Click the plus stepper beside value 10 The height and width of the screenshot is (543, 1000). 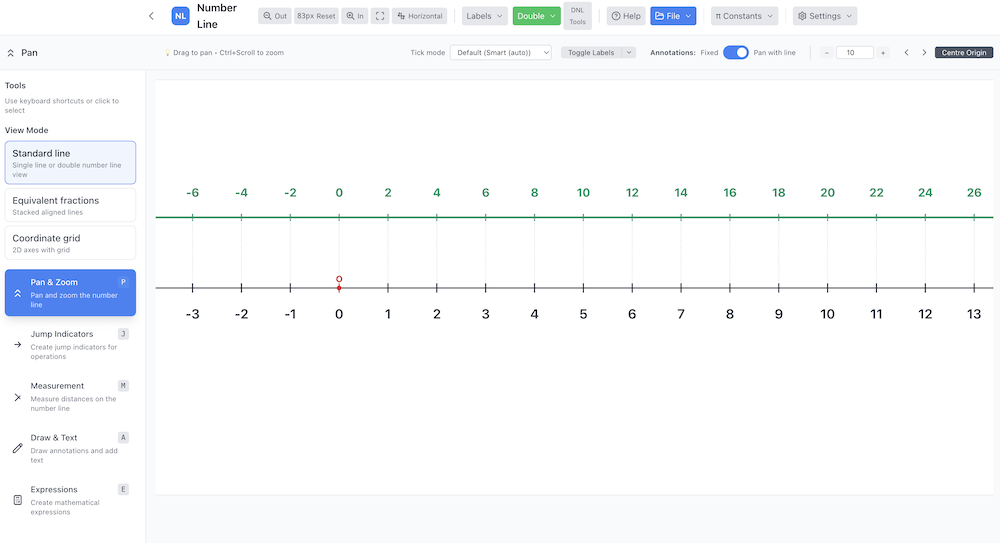click(x=883, y=52)
